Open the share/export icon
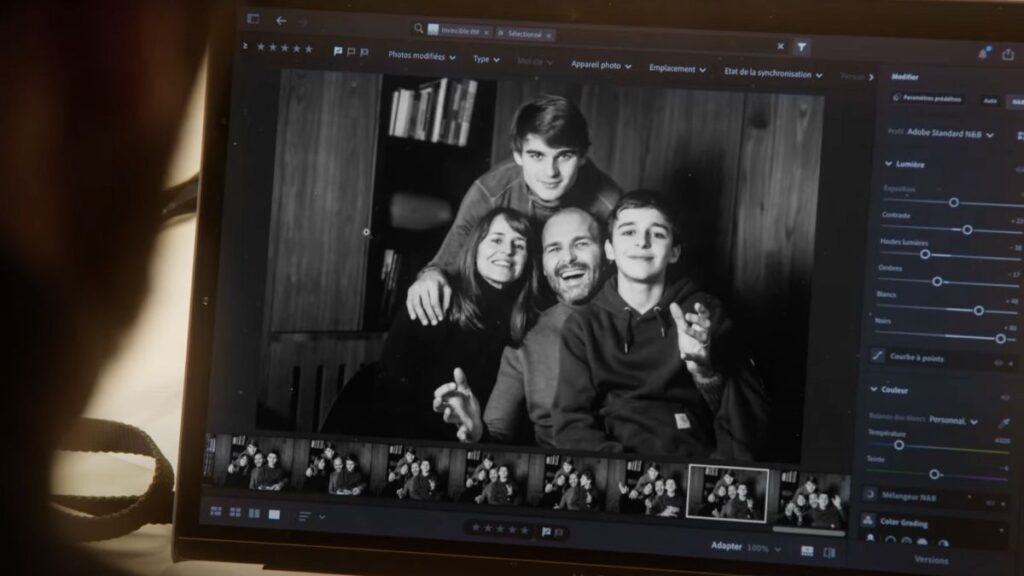Image resolution: width=1024 pixels, height=576 pixels. click(x=1009, y=53)
